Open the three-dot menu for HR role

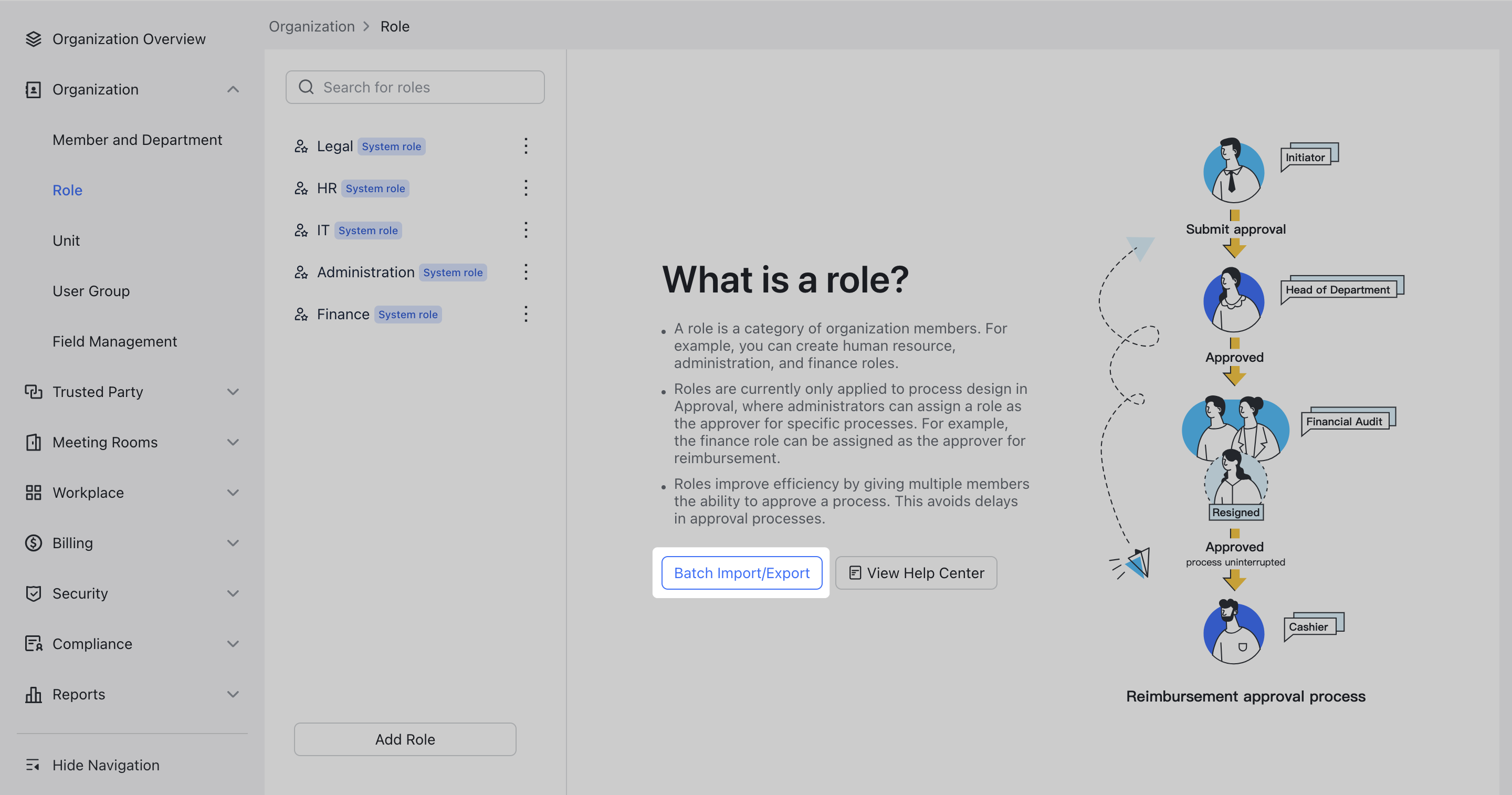pos(526,188)
